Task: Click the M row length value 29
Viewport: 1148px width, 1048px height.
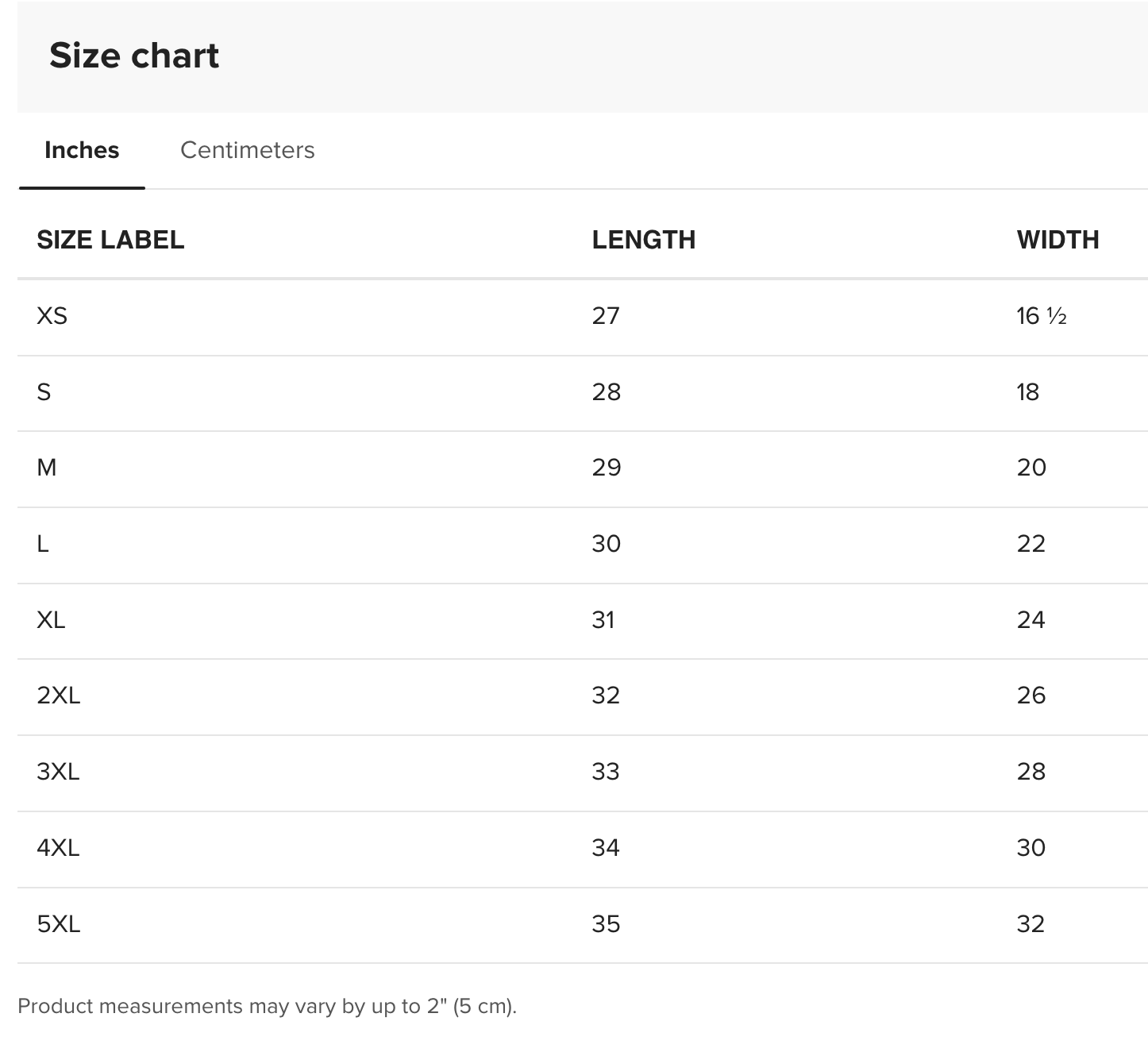Action: click(x=606, y=468)
